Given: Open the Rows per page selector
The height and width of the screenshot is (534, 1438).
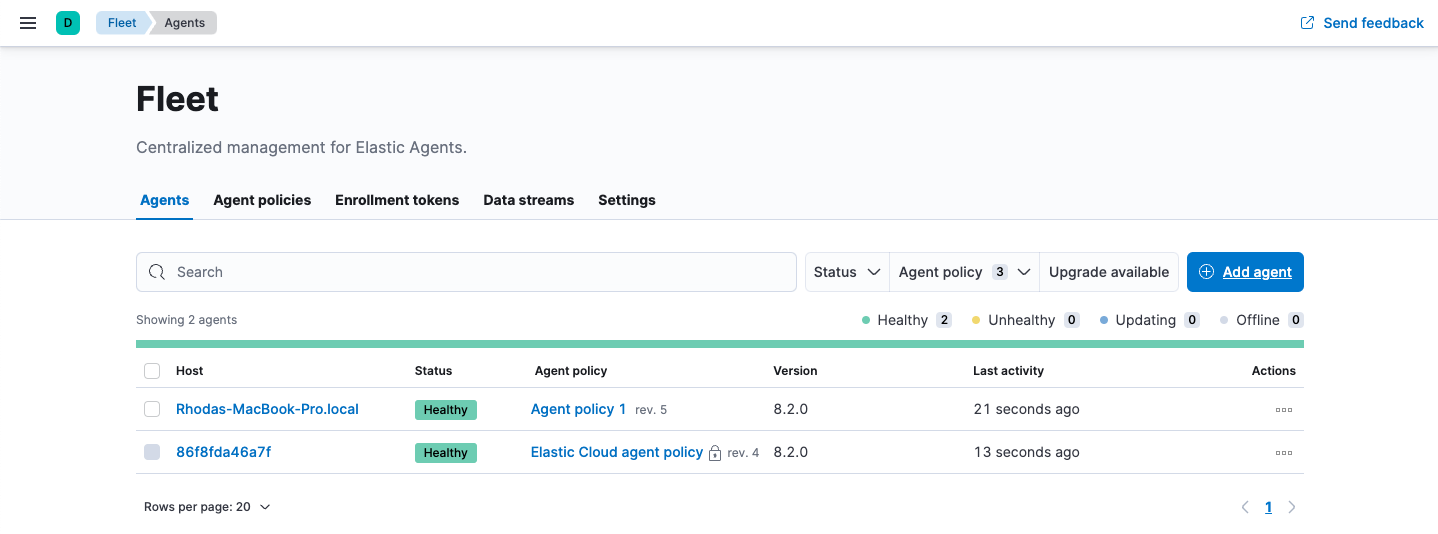Looking at the screenshot, I should point(207,507).
